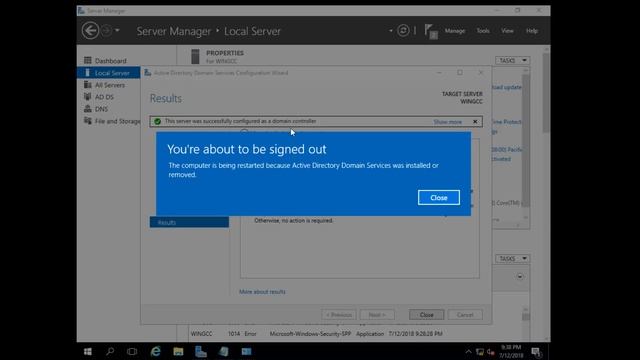Click Close on the sign-out notification
The image size is (640, 360).
(x=438, y=198)
